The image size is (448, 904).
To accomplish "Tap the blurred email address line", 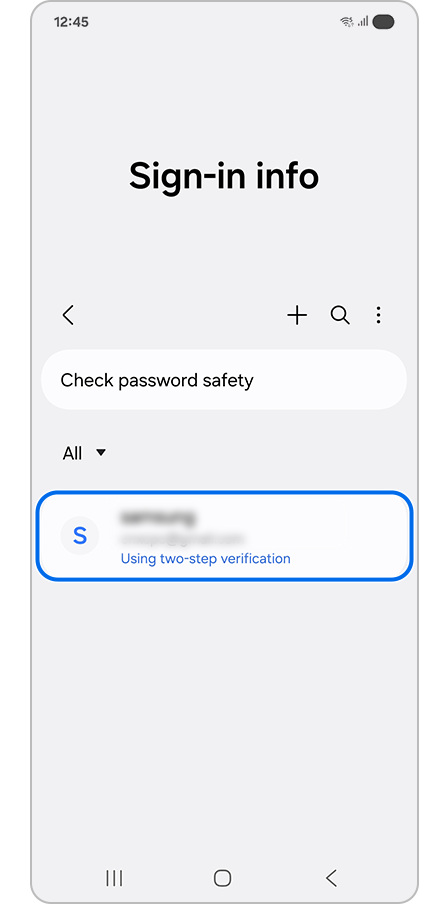I will click(x=182, y=539).
